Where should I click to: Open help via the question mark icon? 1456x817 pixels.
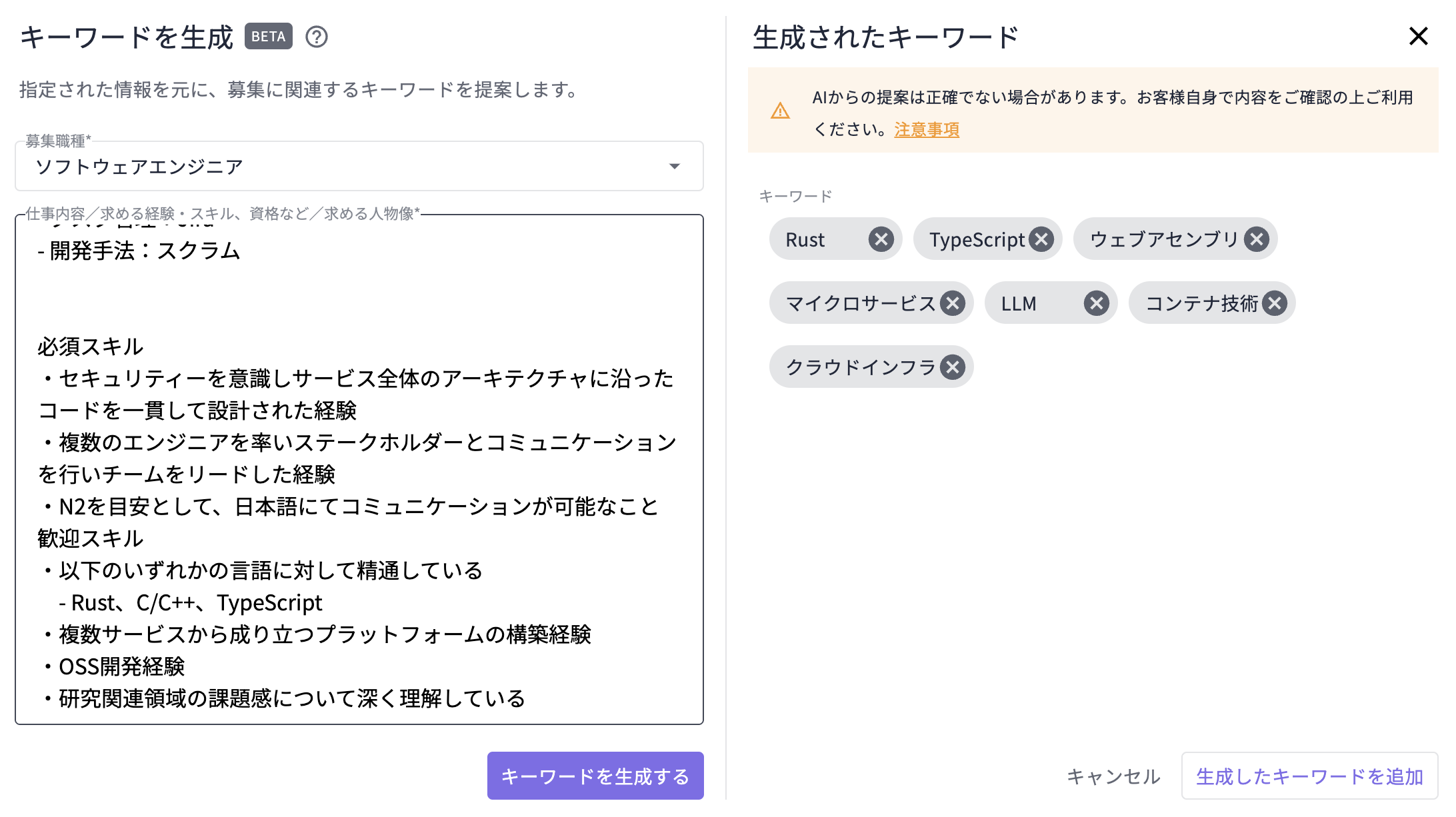pyautogui.click(x=317, y=37)
